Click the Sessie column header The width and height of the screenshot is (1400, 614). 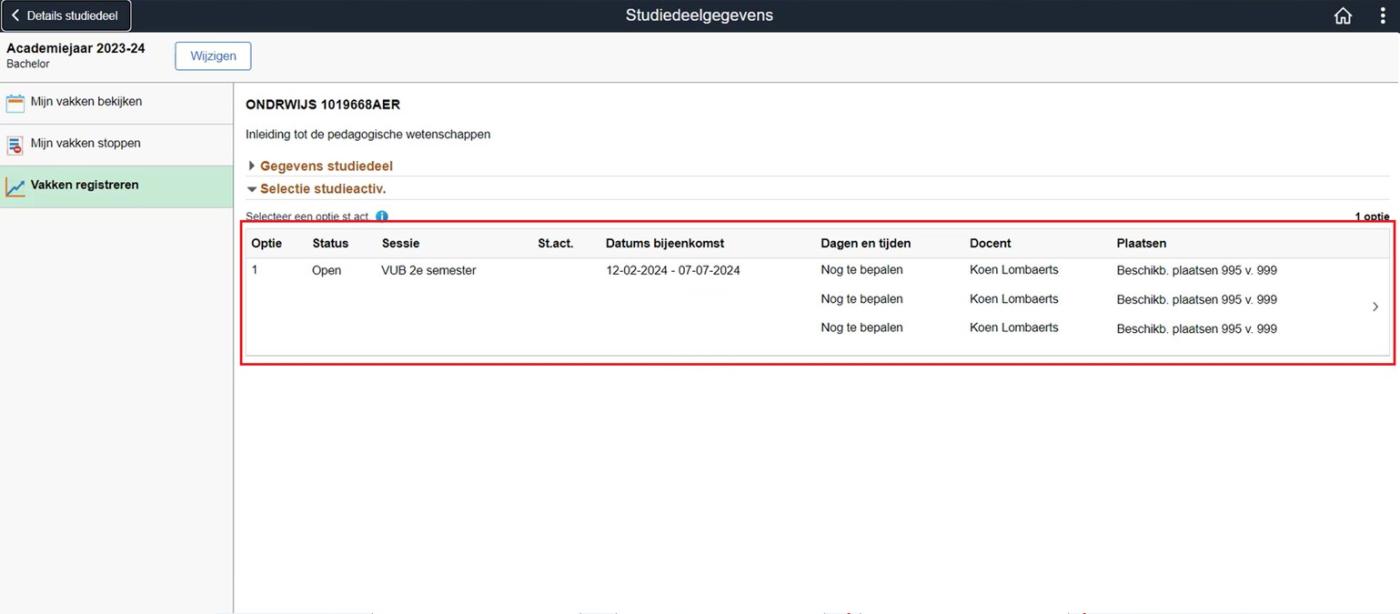pyautogui.click(x=400, y=243)
